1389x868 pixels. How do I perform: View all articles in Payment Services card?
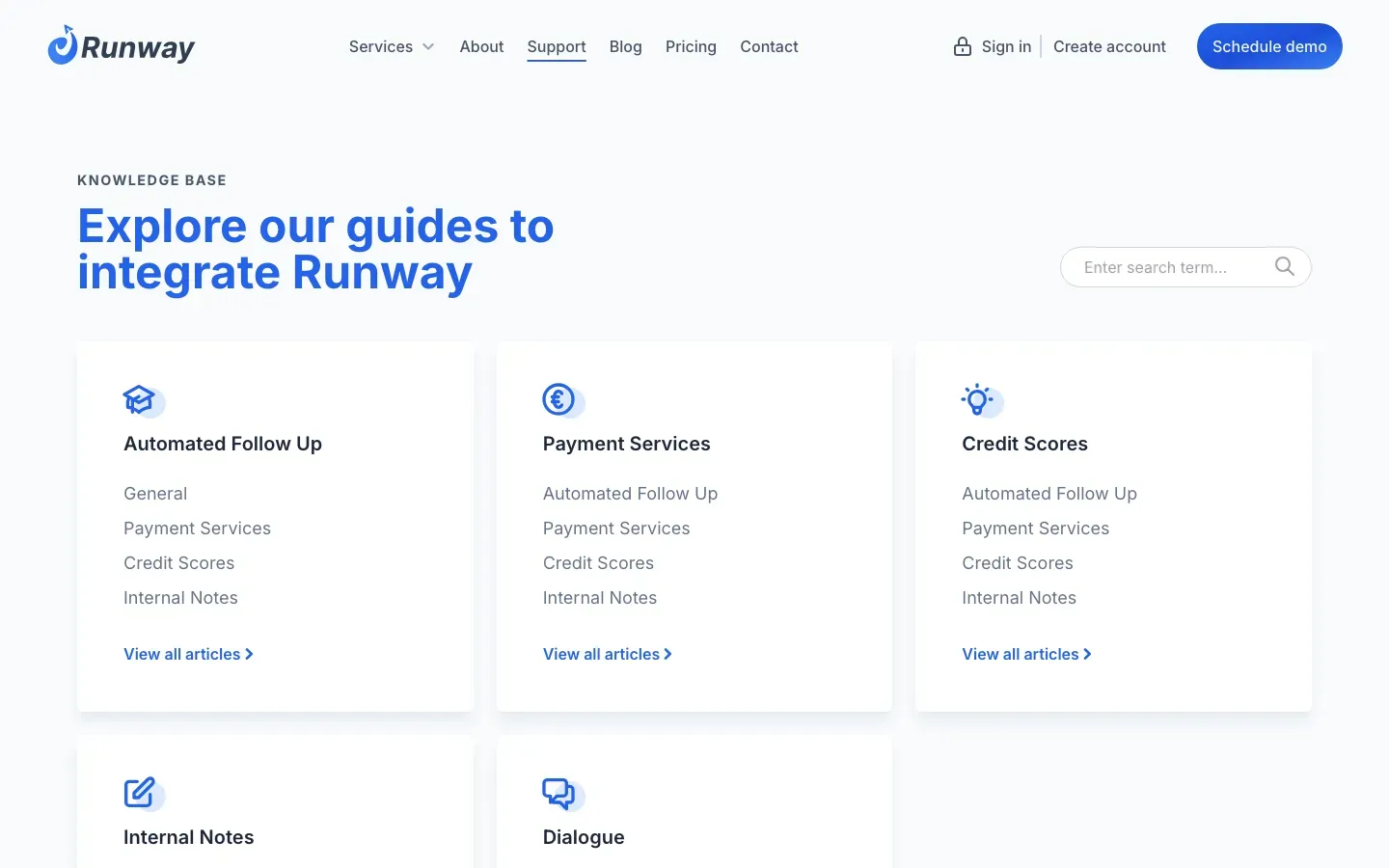608,654
